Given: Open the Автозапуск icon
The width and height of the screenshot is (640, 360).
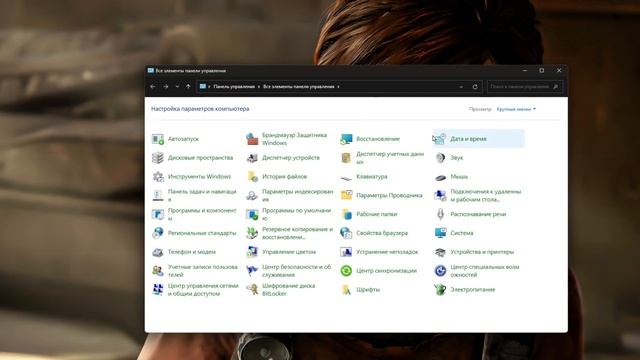Looking at the screenshot, I should [158, 139].
